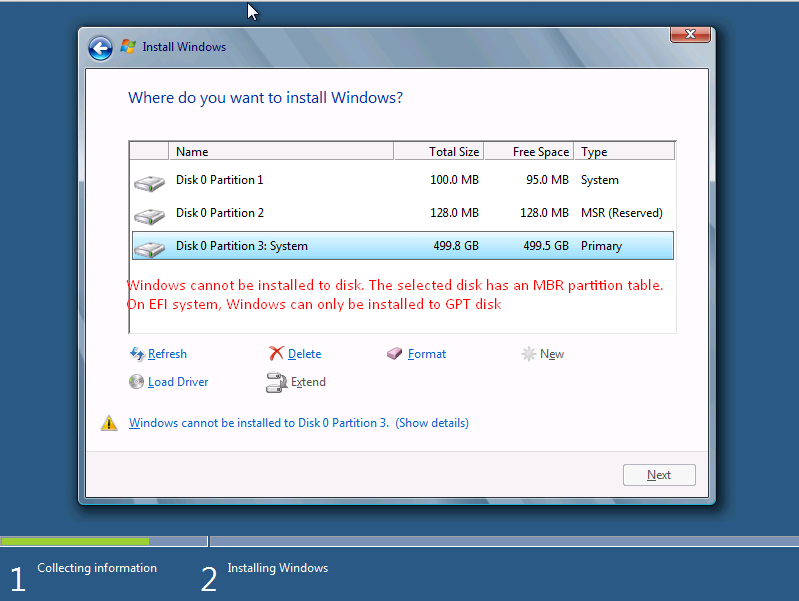
Task: Click the yellow warning triangle icon
Action: [x=109, y=423]
